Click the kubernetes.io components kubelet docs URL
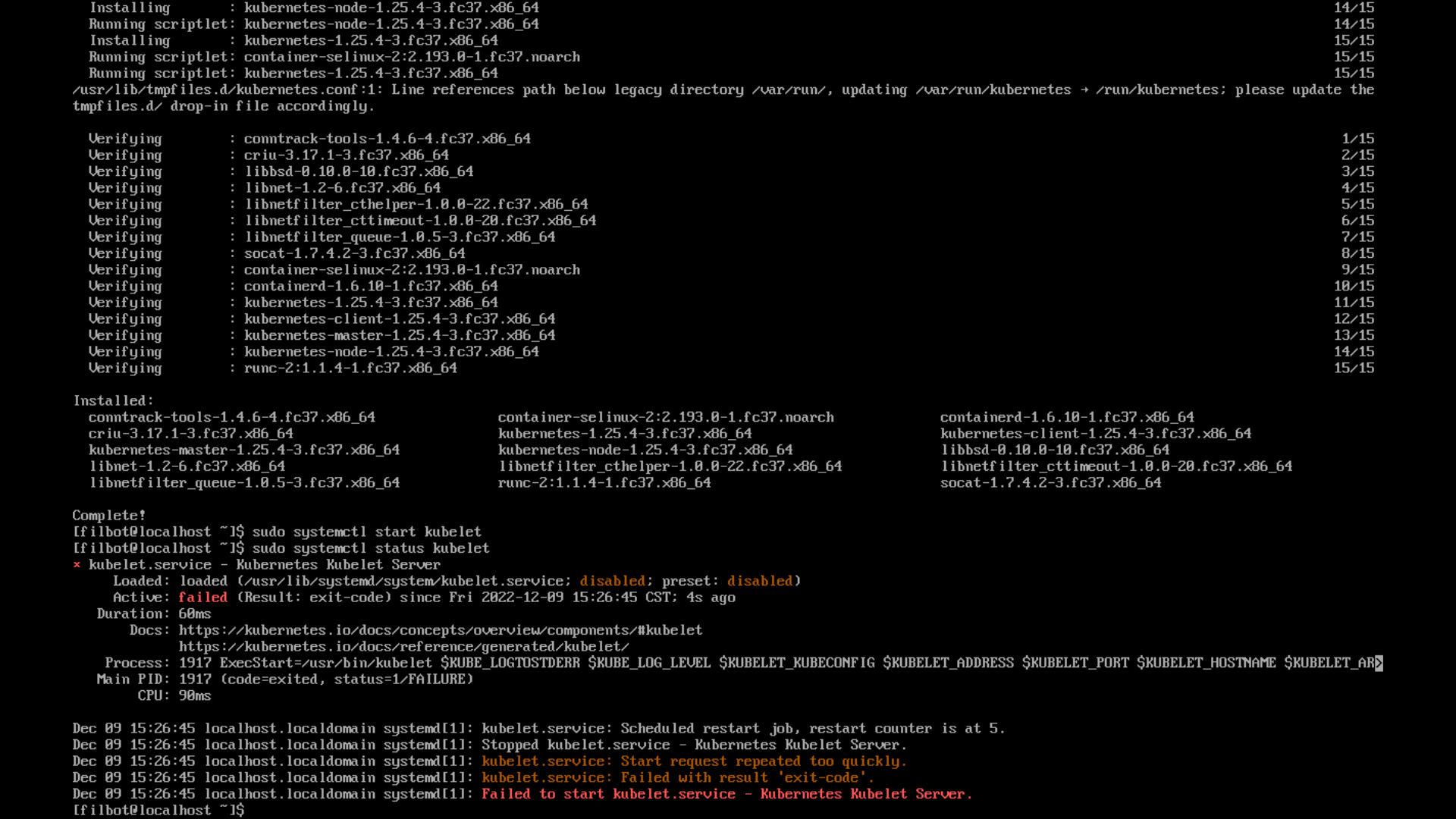Viewport: 1456px width, 819px height. (440, 630)
